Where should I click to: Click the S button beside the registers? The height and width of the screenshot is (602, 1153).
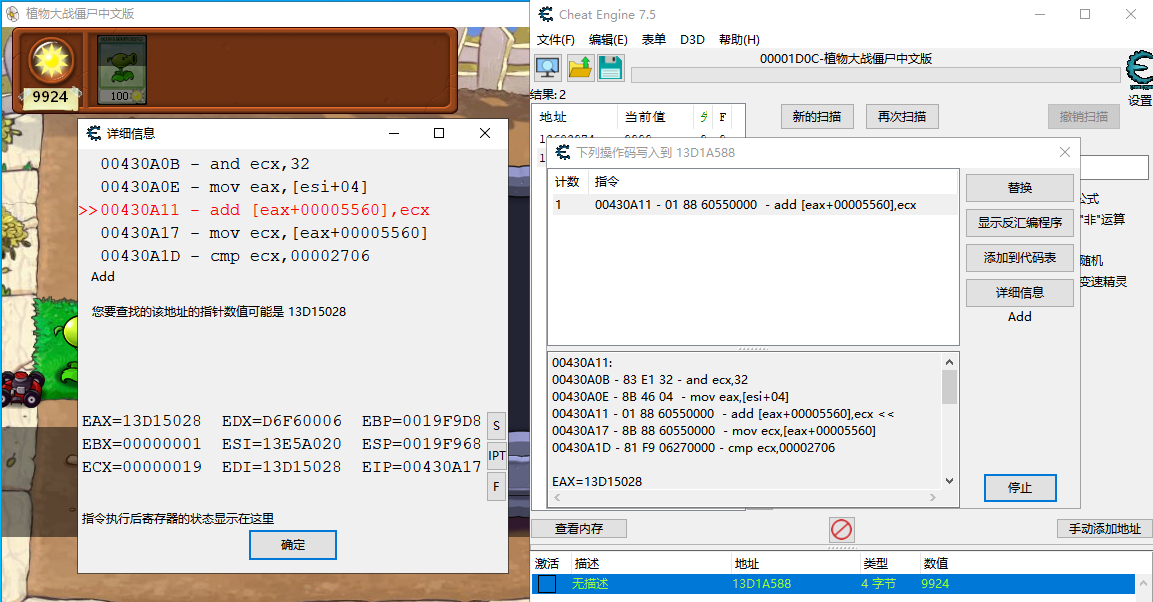tap(496, 426)
